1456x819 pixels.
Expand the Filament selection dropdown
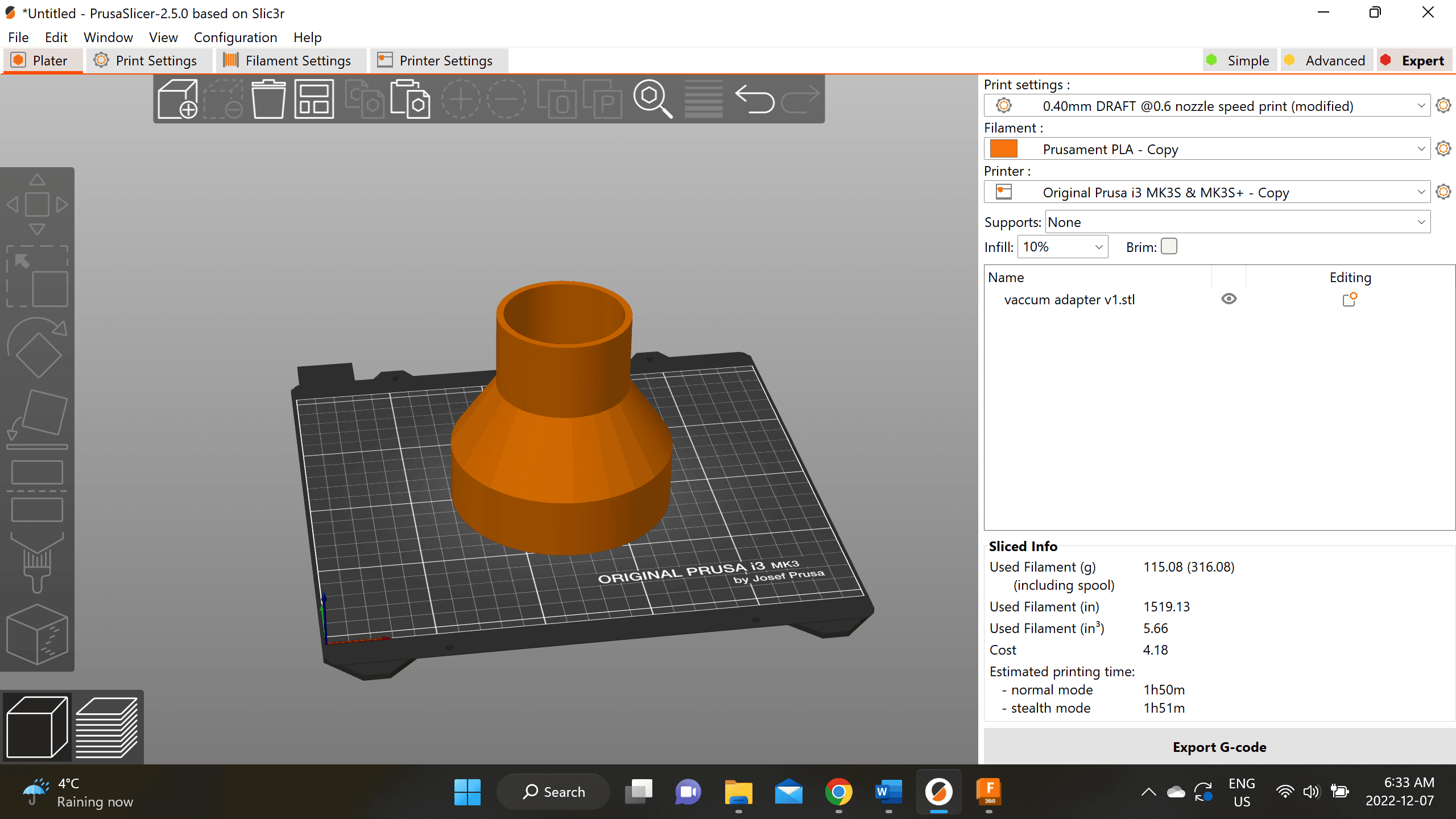[1421, 149]
